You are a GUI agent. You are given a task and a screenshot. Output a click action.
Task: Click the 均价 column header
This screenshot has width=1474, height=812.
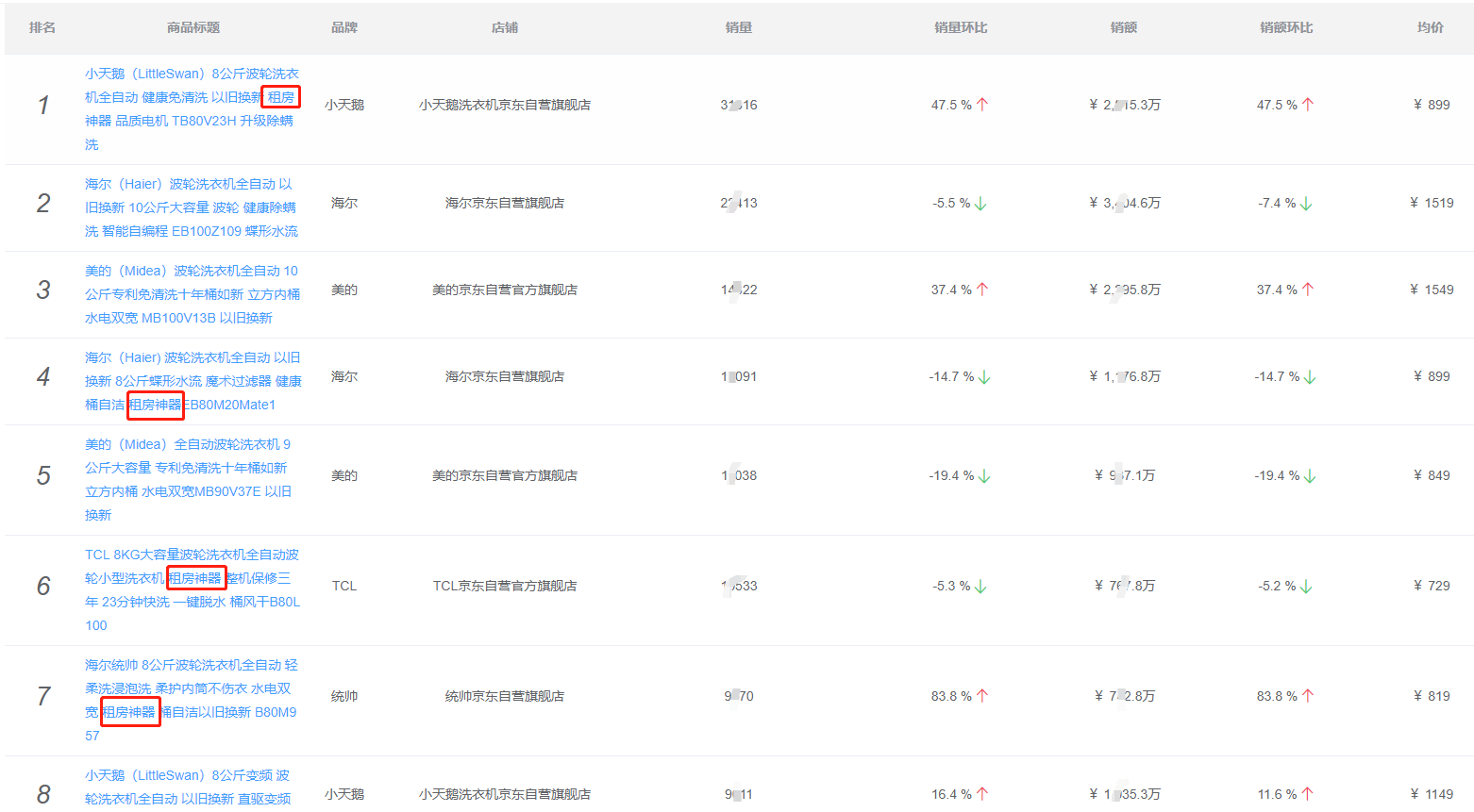(1431, 27)
